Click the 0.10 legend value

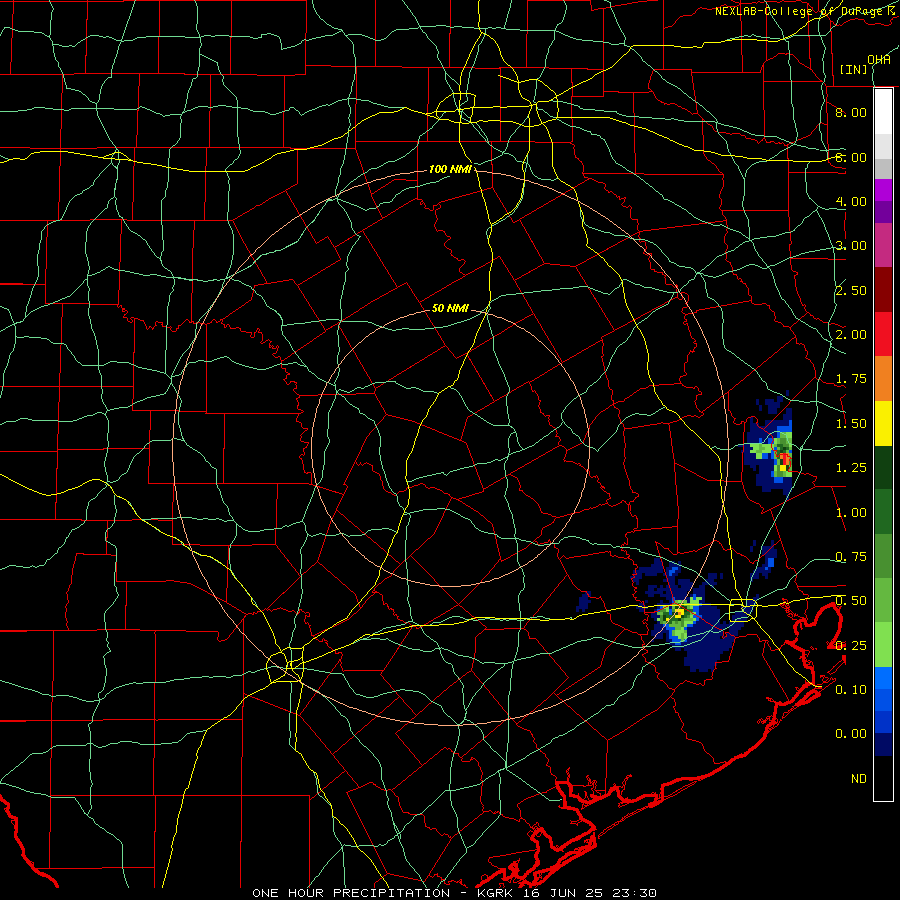[851, 690]
